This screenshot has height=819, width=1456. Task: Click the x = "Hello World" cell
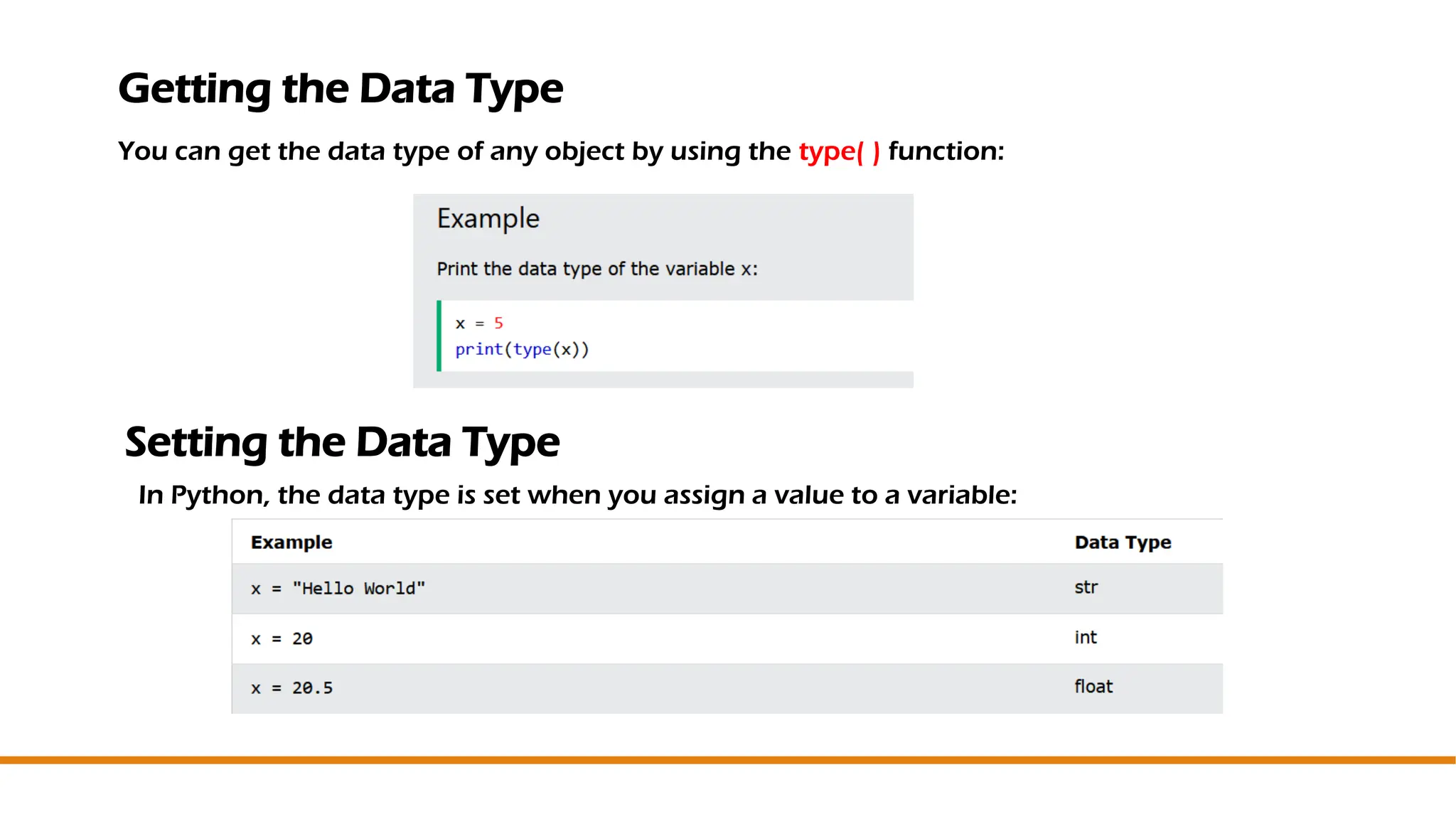pyautogui.click(x=338, y=589)
